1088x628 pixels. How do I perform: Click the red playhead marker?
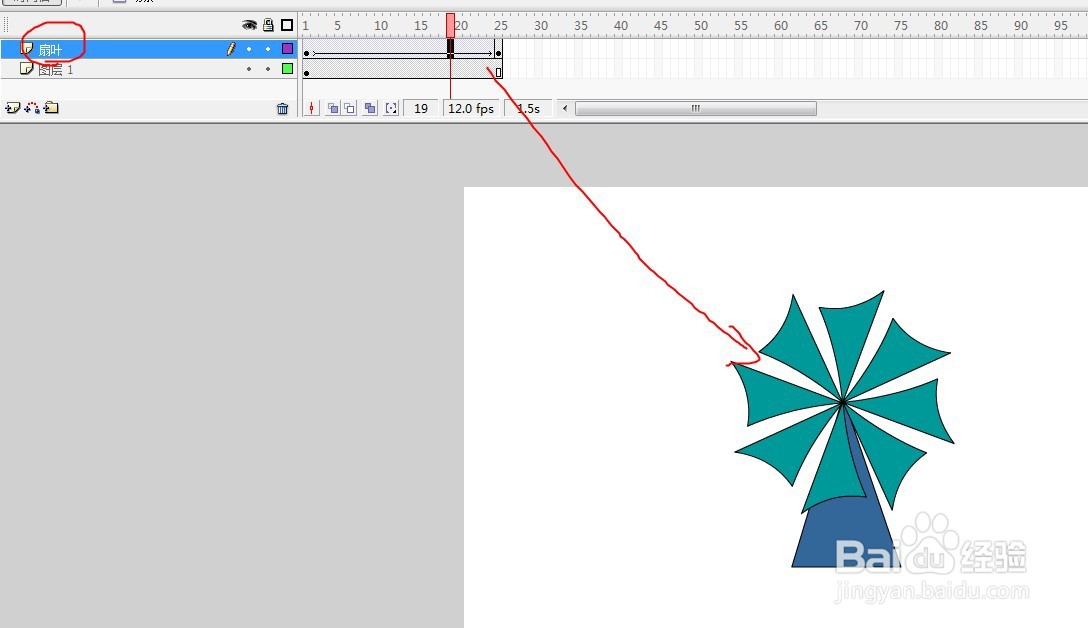point(450,26)
